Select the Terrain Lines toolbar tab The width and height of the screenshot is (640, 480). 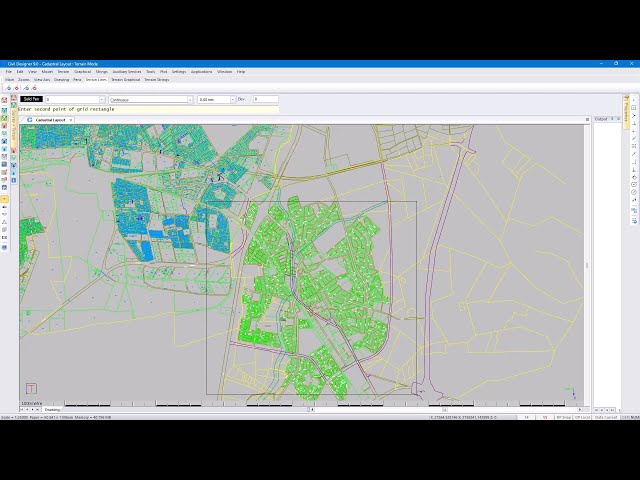coord(96,80)
